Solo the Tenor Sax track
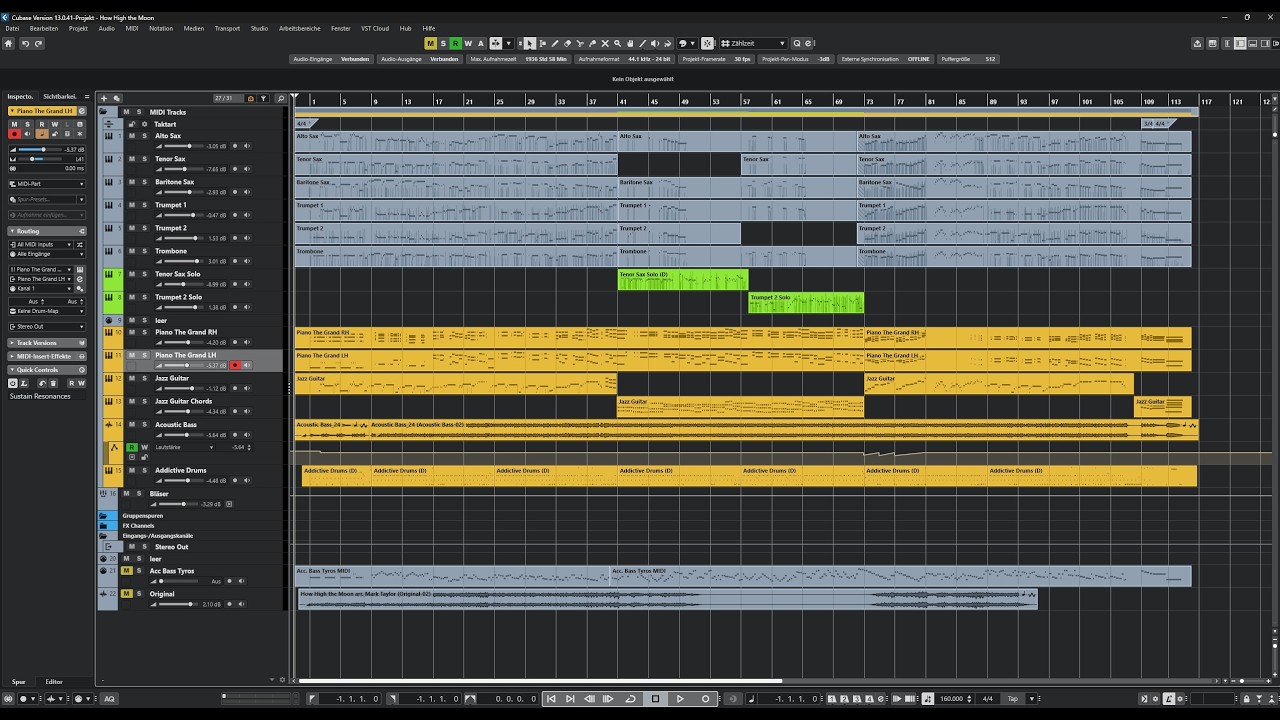Screen dimensions: 1280x720 click(x=144, y=159)
